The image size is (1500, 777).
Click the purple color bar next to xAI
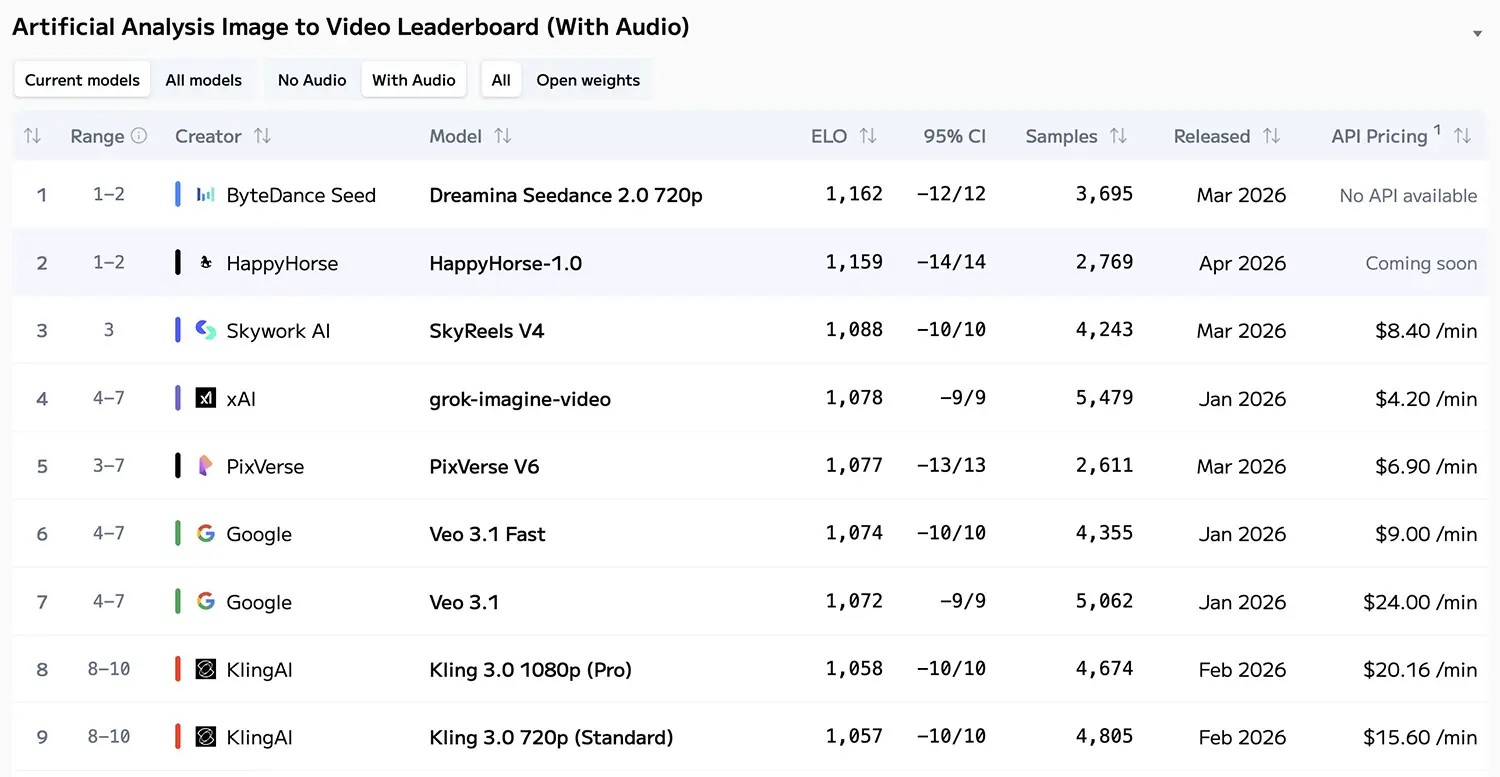178,399
